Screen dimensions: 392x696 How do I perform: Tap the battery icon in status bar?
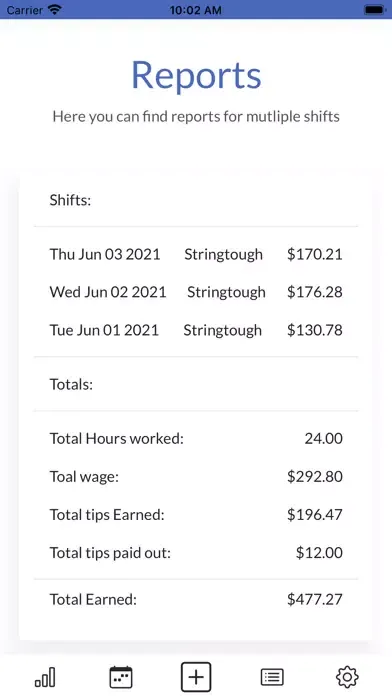coord(375,10)
